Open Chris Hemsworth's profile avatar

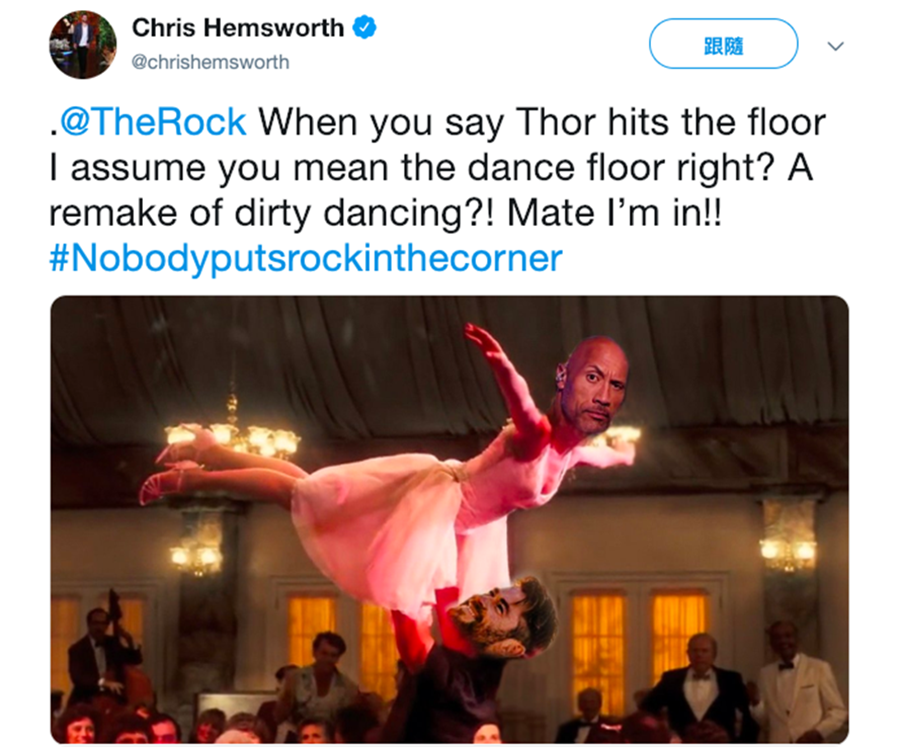coord(83,45)
